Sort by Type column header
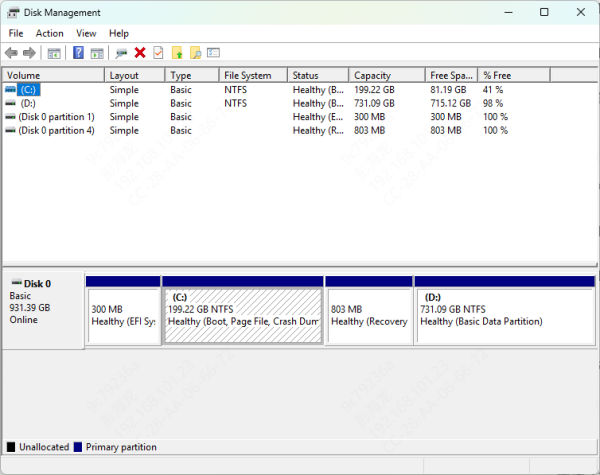 pos(192,75)
